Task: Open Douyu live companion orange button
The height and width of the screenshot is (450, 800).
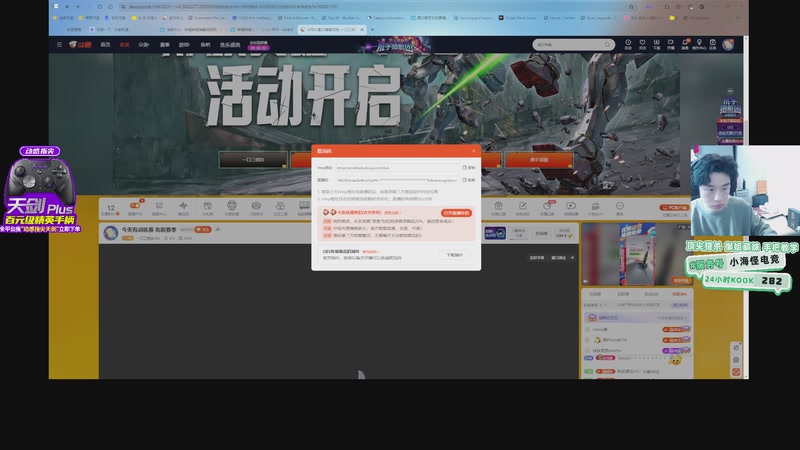Action: point(456,213)
